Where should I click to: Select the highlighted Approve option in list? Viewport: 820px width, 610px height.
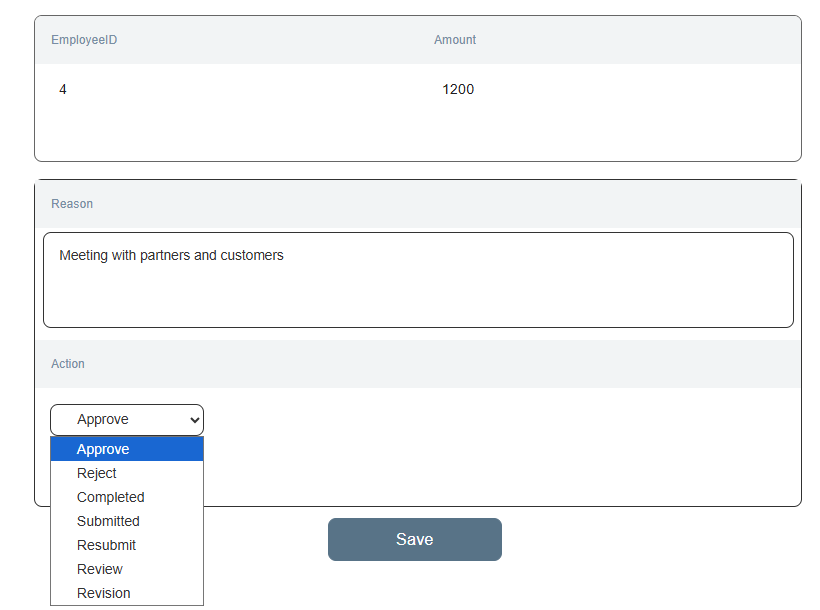coord(103,449)
